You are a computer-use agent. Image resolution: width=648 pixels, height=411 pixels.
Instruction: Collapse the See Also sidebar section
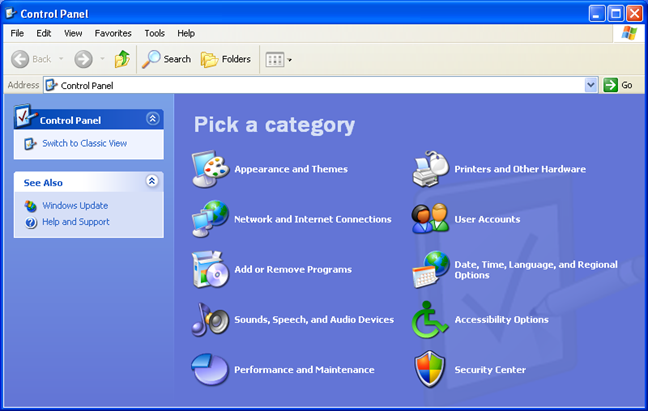pos(152,182)
